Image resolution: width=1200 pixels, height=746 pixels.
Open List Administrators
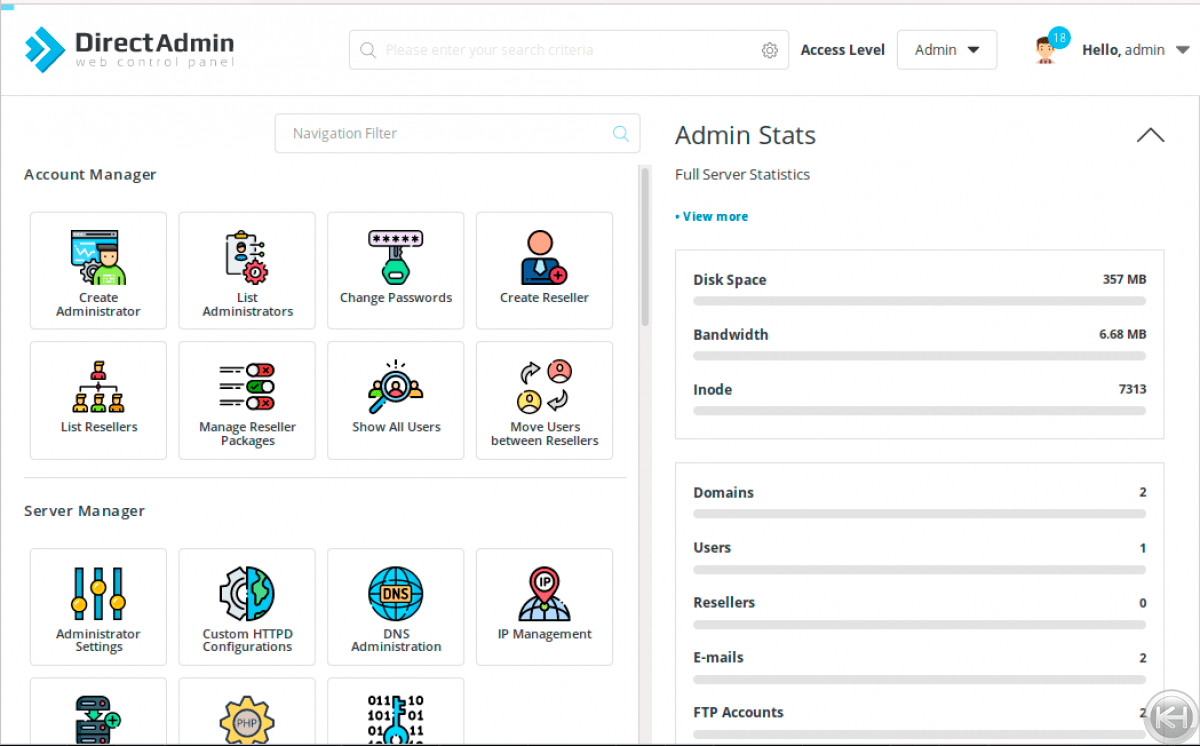247,270
